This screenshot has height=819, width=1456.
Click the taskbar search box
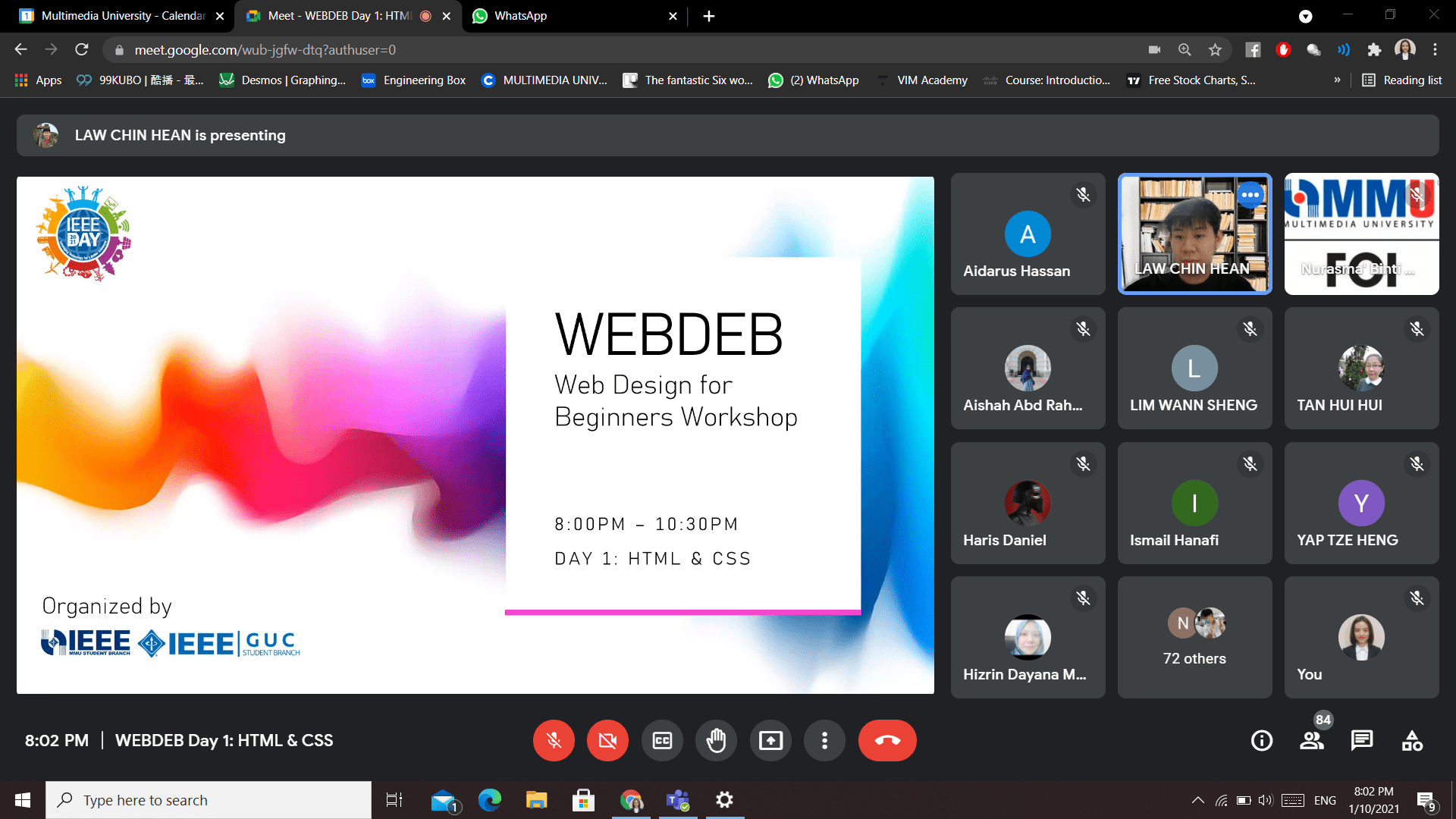click(x=209, y=800)
